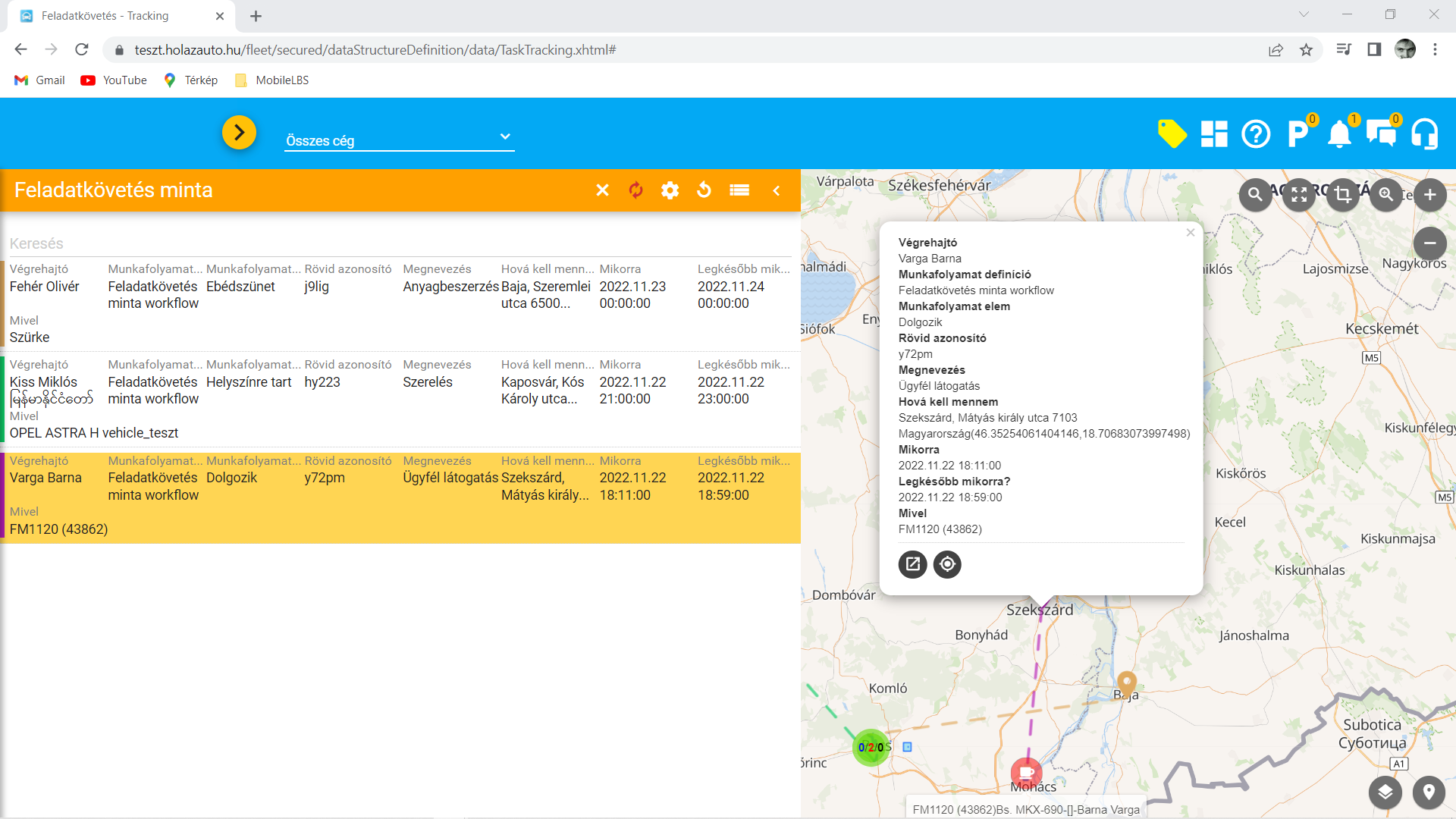The image size is (1456, 819).
Task: Click the target locate icon in popup
Action: coord(947,564)
